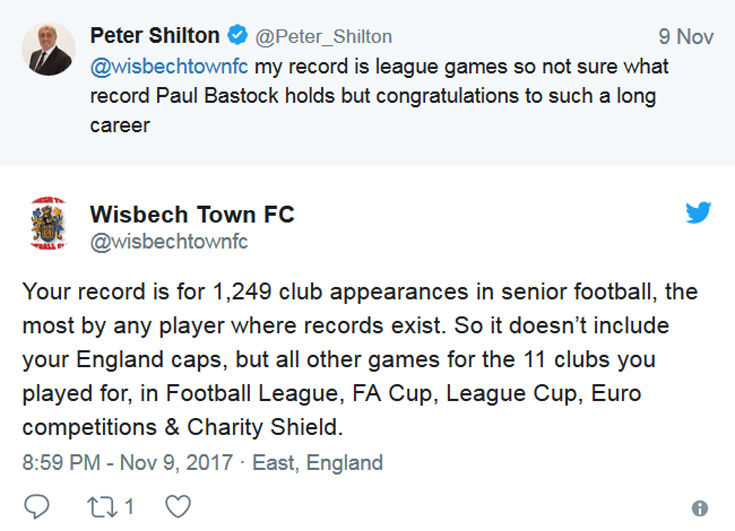Retweet the Wisbech Town FC tweet
This screenshot has height=531, width=735.
(x=99, y=506)
